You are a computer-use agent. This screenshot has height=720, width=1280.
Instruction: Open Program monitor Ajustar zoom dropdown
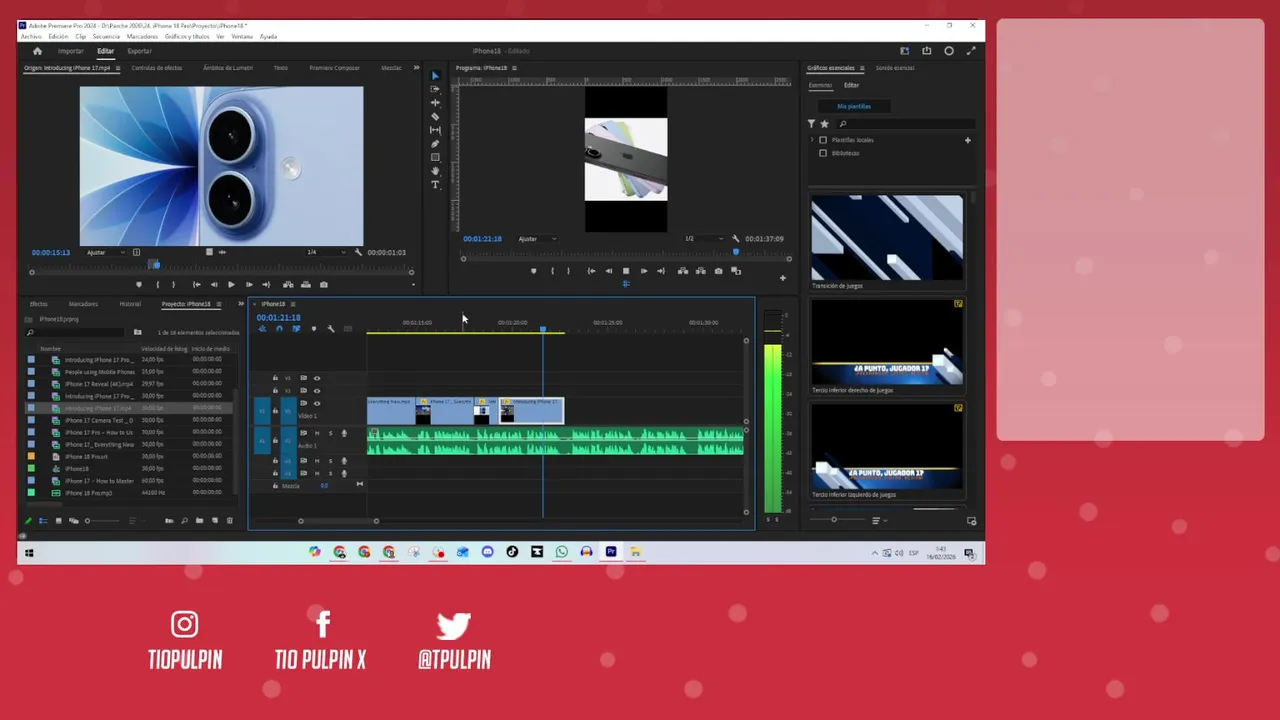(537, 239)
